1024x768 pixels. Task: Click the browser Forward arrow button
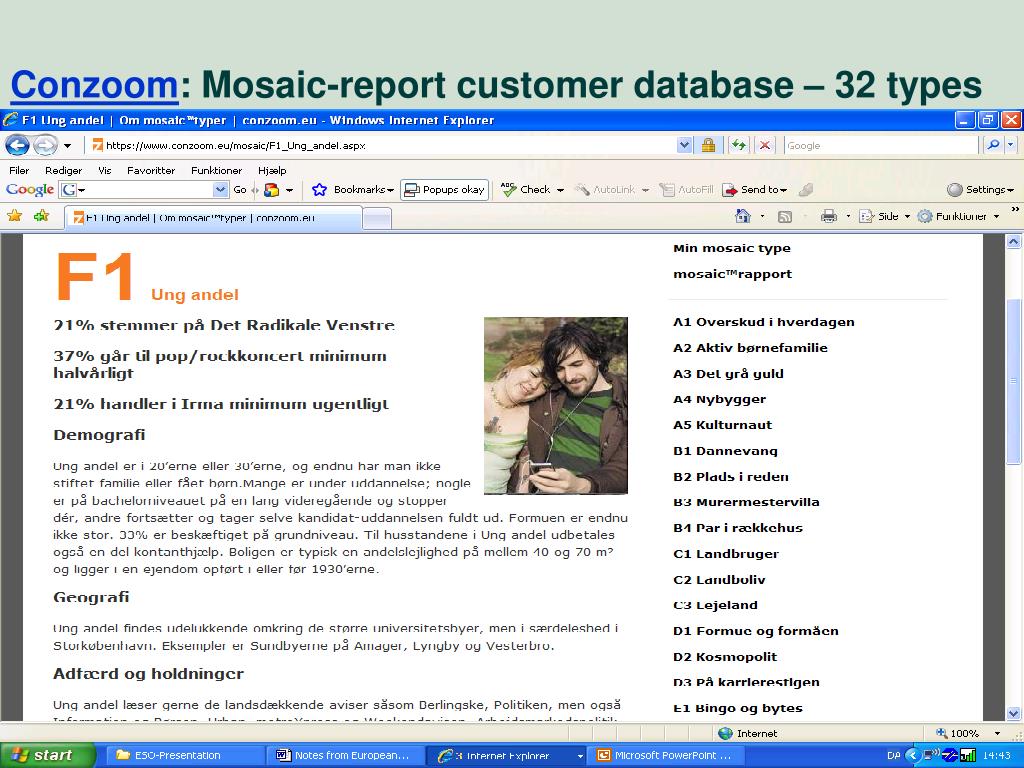(x=45, y=145)
